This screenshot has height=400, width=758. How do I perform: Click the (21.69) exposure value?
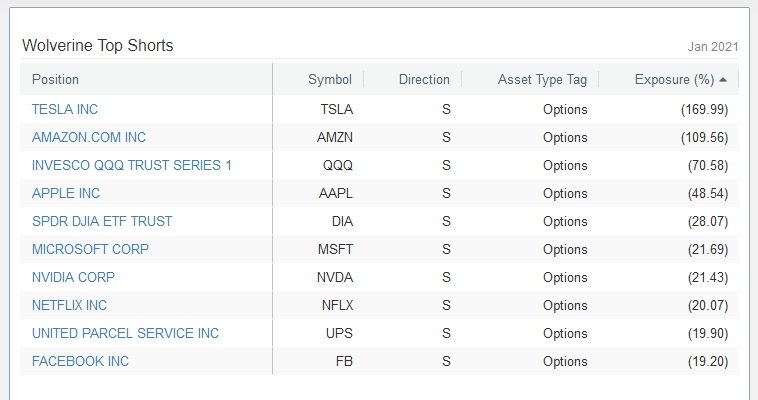pyautogui.click(x=708, y=250)
